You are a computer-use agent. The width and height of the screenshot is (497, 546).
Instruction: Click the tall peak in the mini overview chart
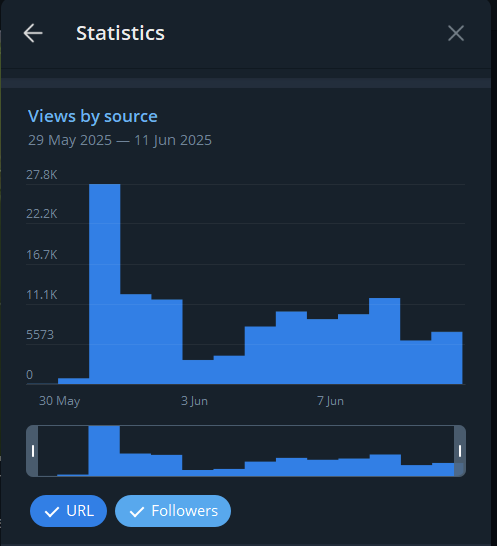pos(104,451)
